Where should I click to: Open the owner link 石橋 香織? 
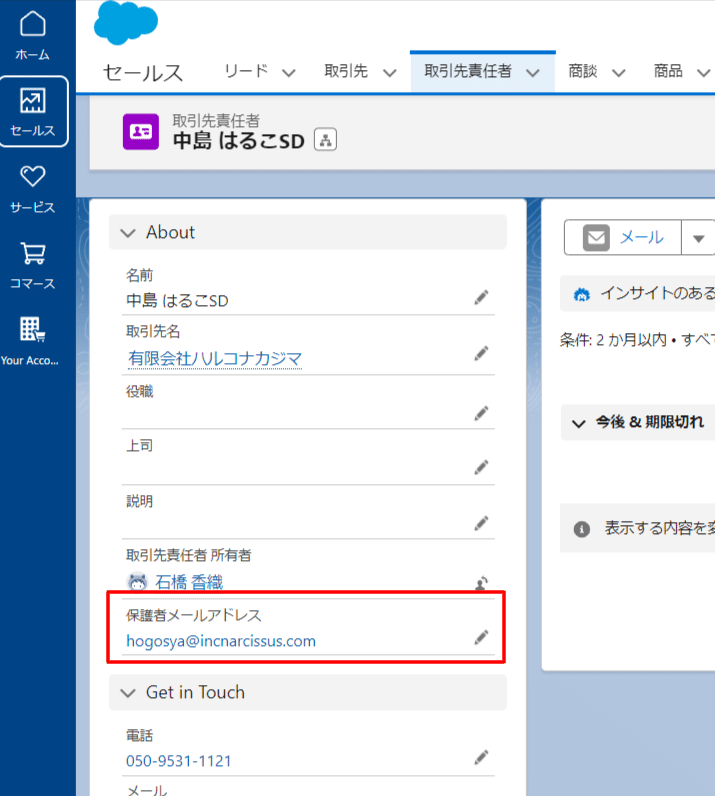[x=189, y=582]
